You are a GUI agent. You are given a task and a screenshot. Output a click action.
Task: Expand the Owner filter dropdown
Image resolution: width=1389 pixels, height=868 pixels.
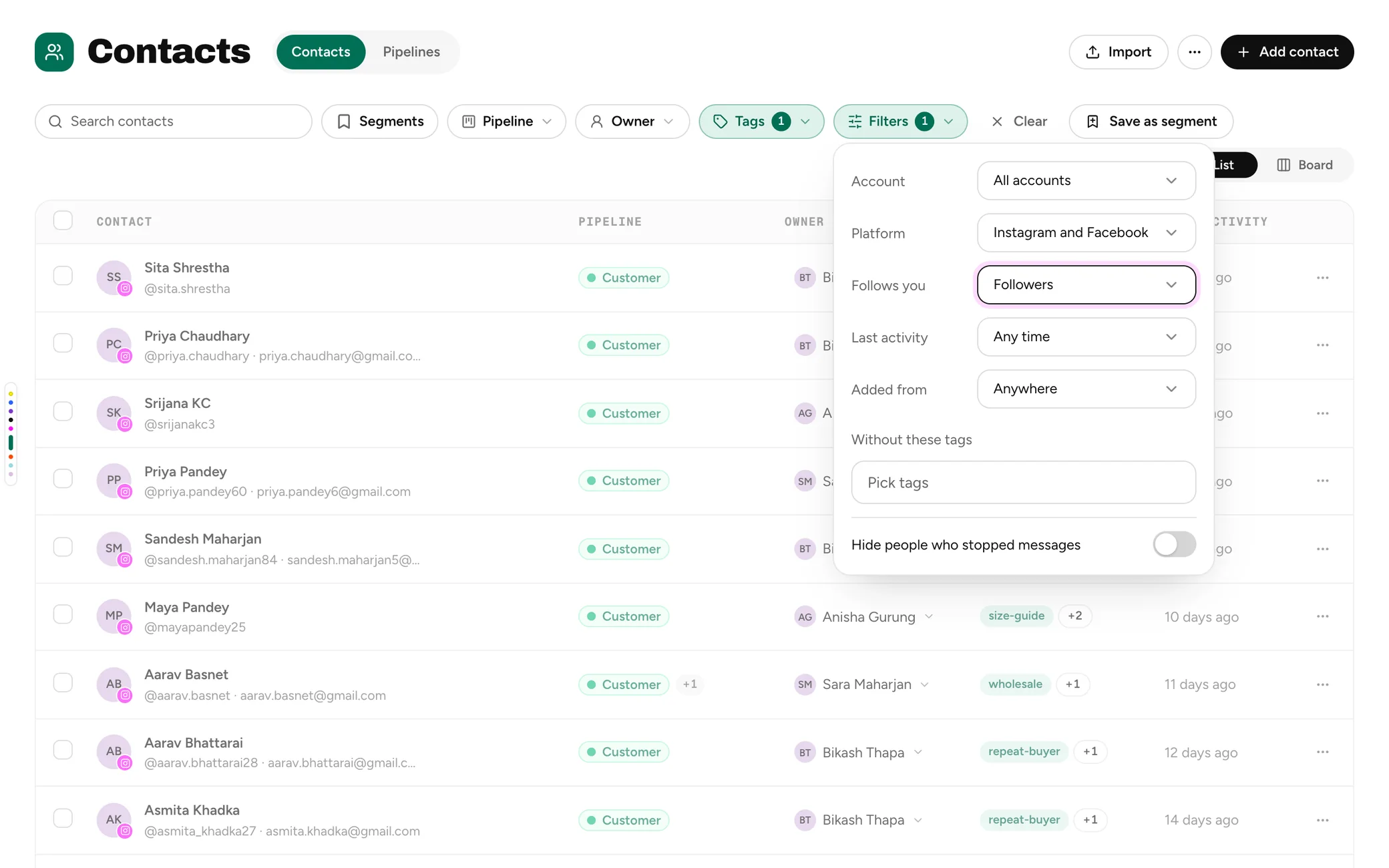[x=632, y=122]
